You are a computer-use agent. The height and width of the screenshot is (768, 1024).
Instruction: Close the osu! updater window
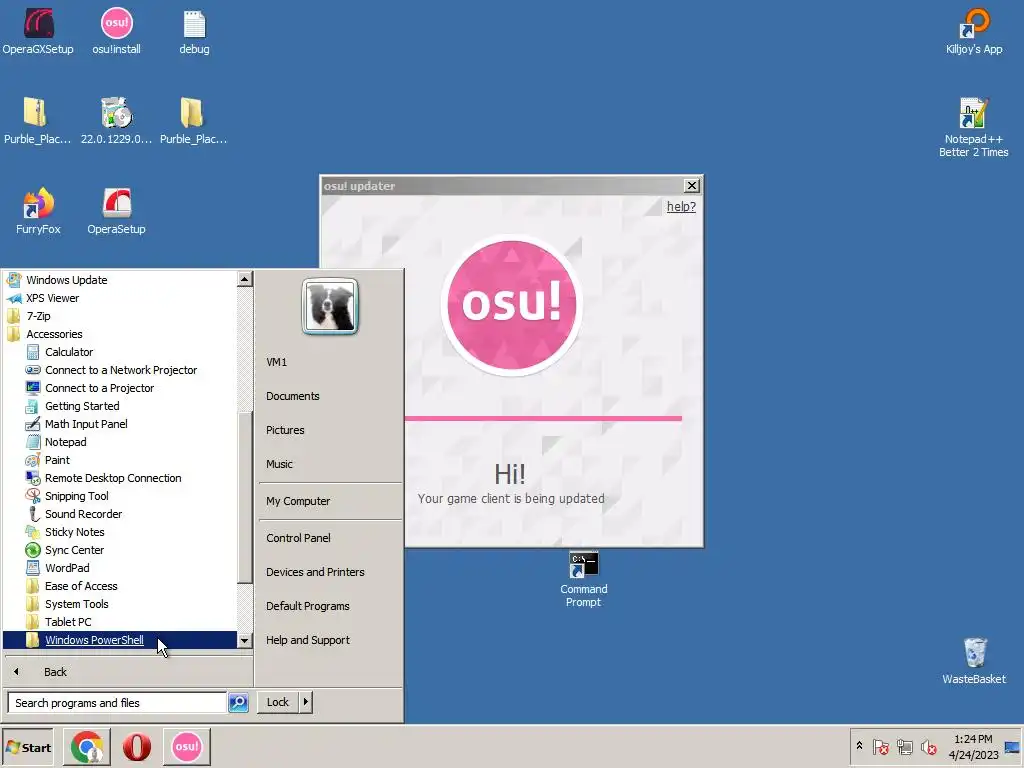(x=692, y=186)
